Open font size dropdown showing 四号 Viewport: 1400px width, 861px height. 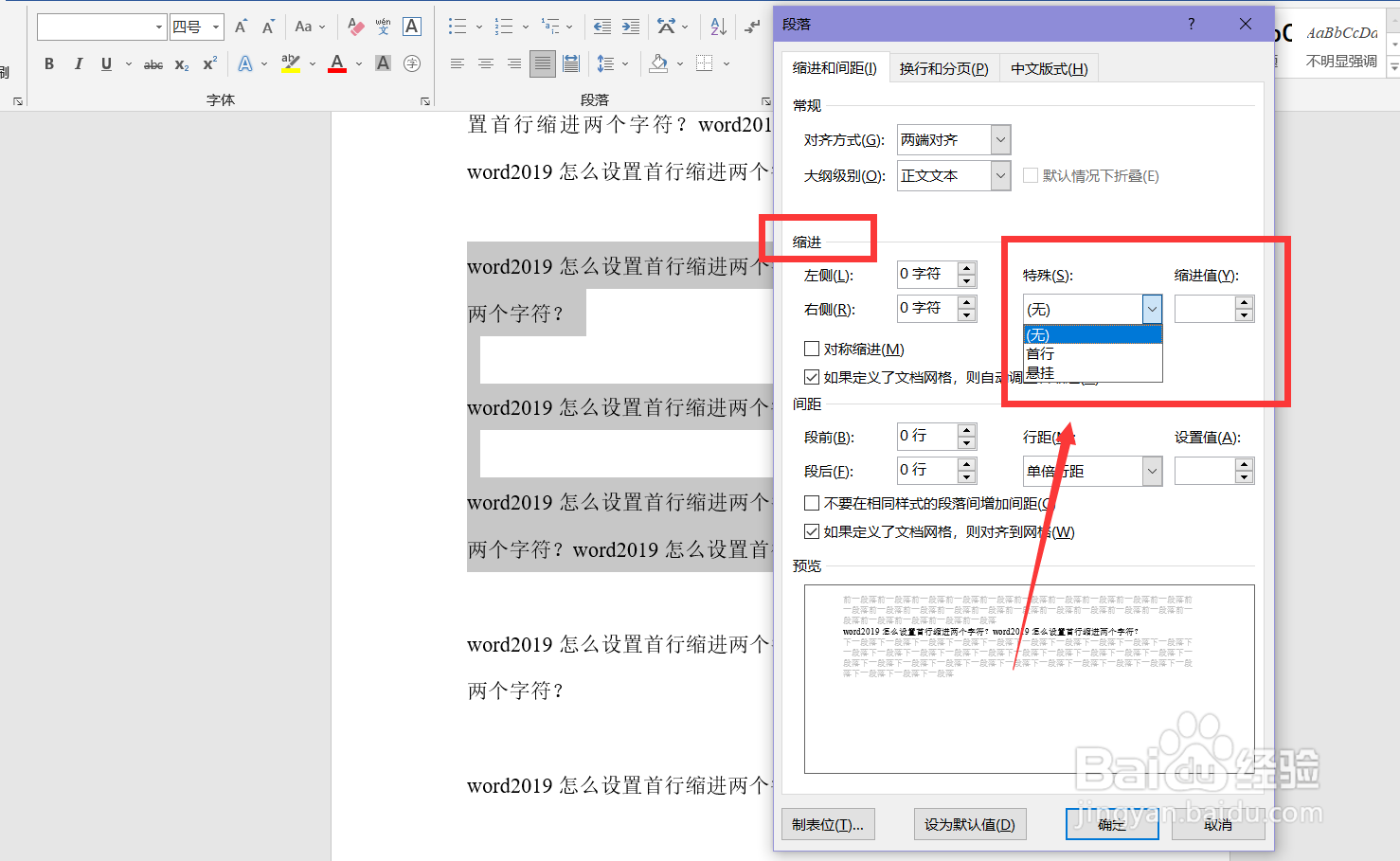pos(216,27)
